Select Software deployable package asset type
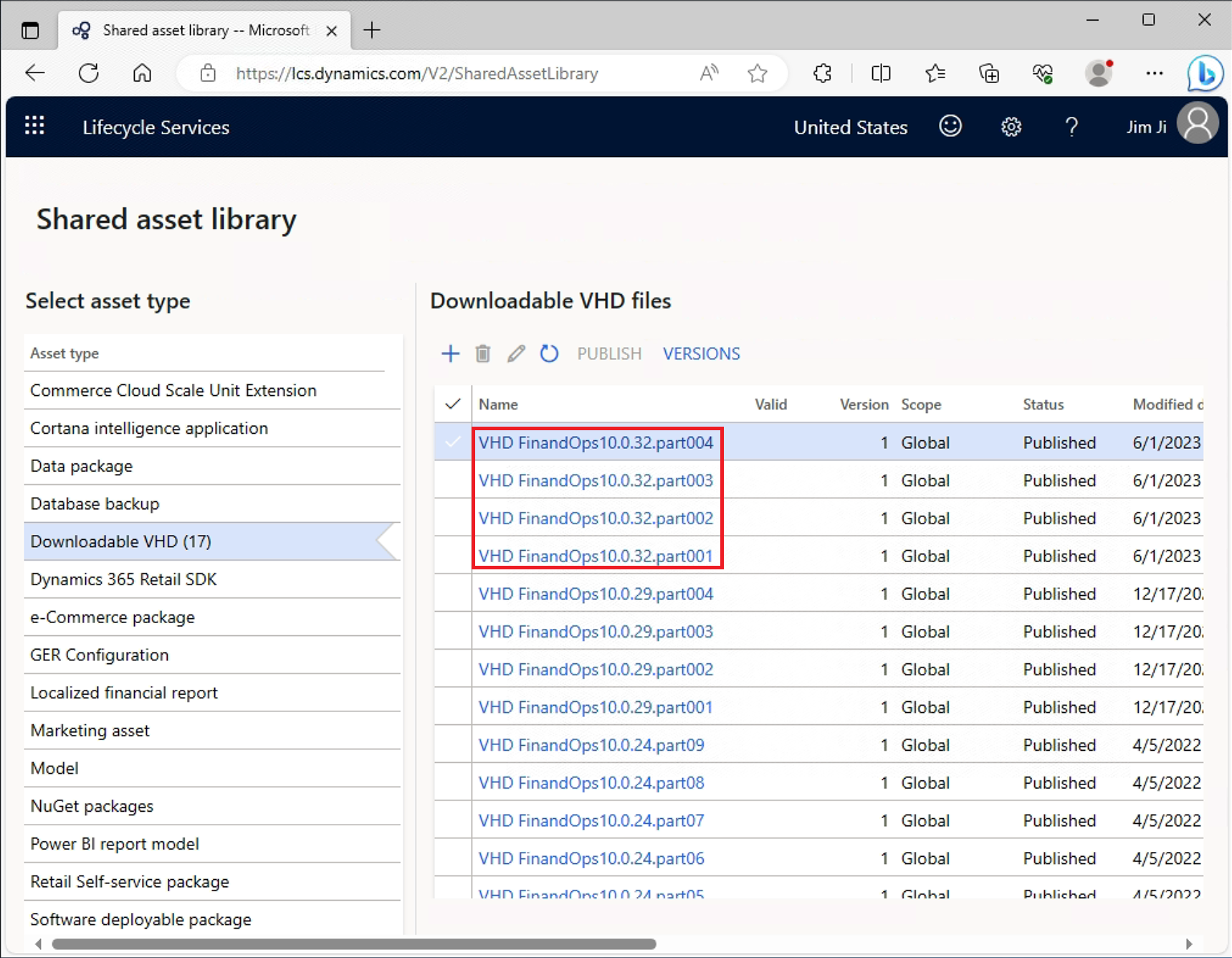Viewport: 1232px width, 958px height. tap(212, 919)
